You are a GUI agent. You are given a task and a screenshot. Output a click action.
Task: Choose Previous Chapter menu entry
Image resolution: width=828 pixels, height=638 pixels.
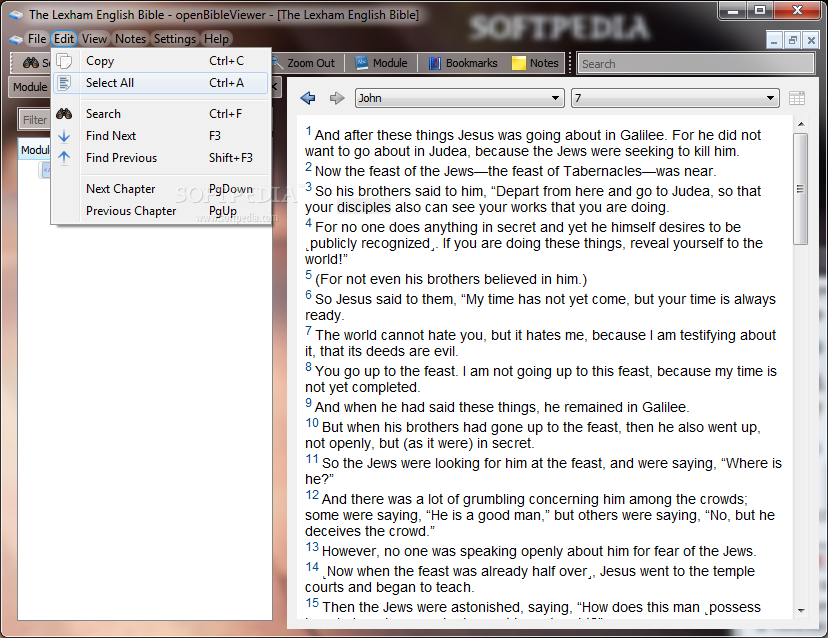pyautogui.click(x=161, y=211)
